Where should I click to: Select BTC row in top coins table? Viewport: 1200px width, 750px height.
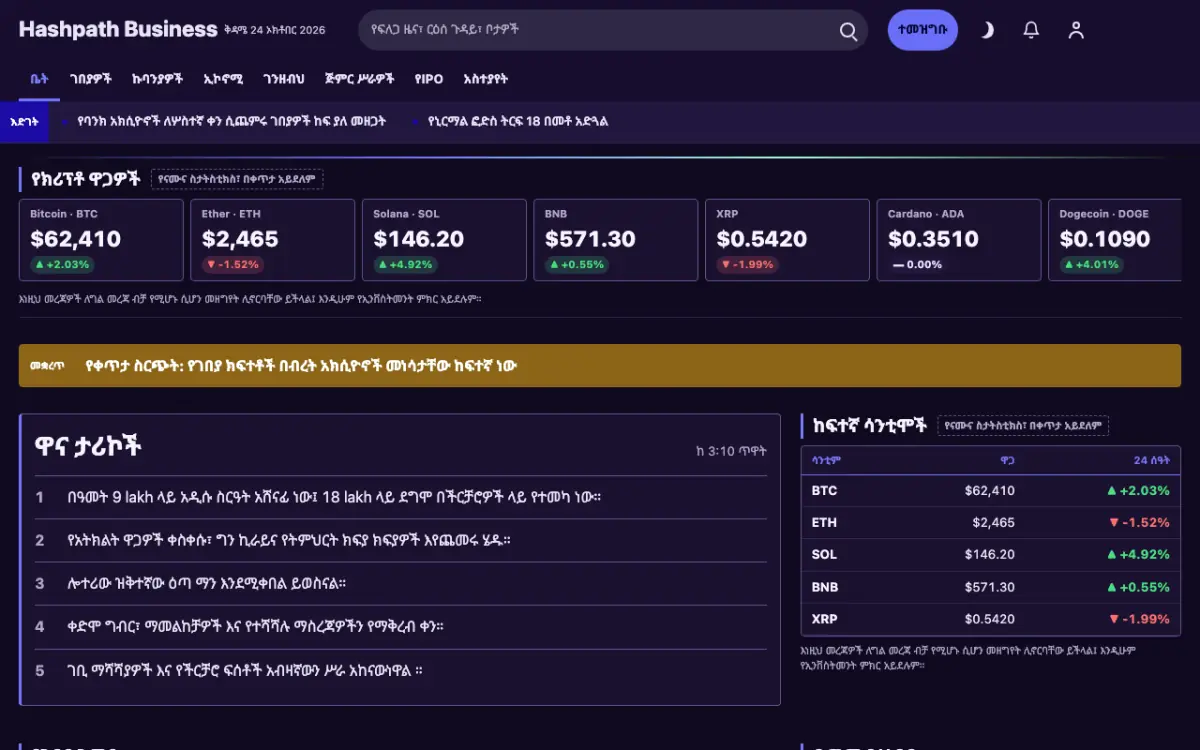[991, 491]
